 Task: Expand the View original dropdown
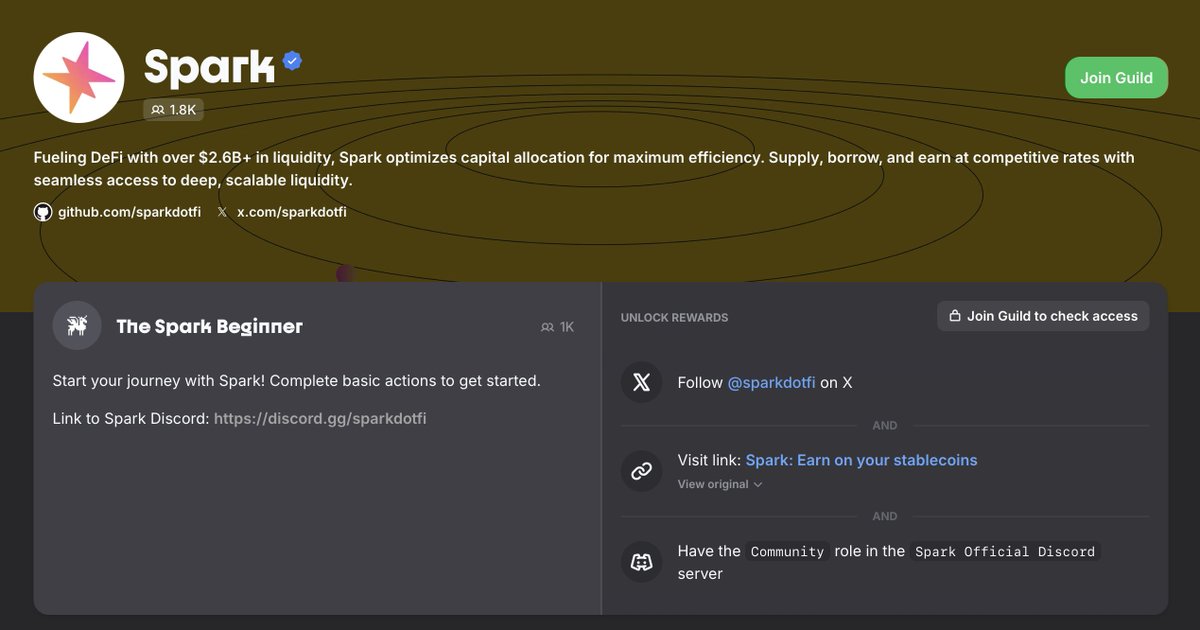pos(720,484)
